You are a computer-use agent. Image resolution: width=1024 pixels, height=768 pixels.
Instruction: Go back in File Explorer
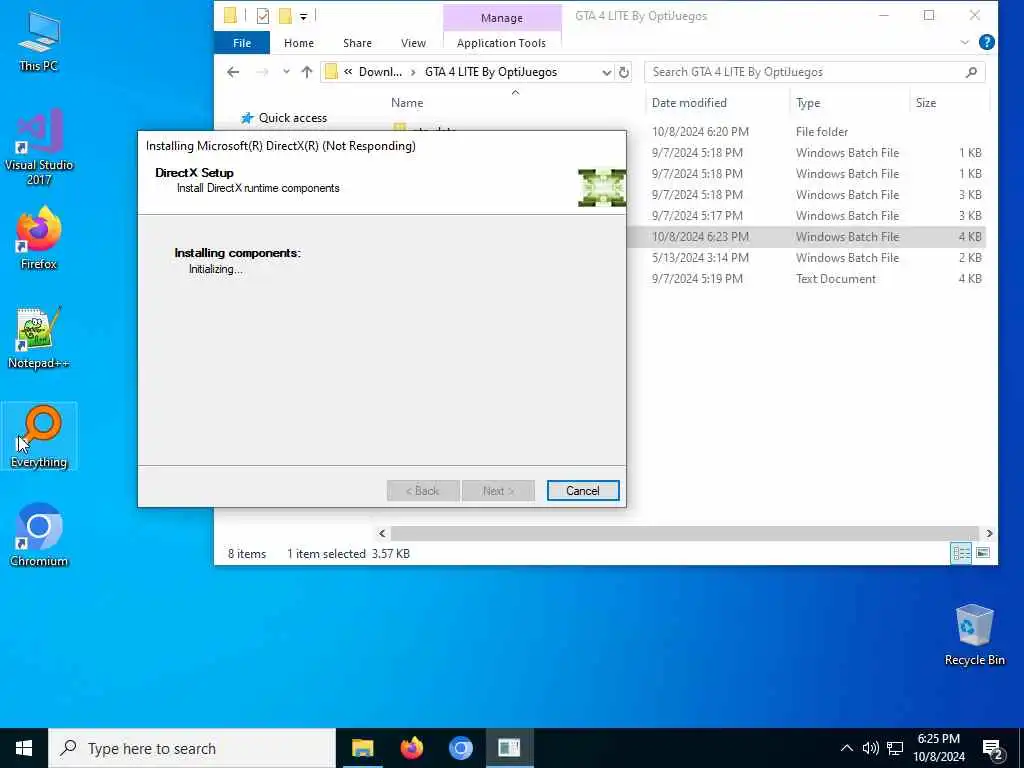tap(233, 72)
